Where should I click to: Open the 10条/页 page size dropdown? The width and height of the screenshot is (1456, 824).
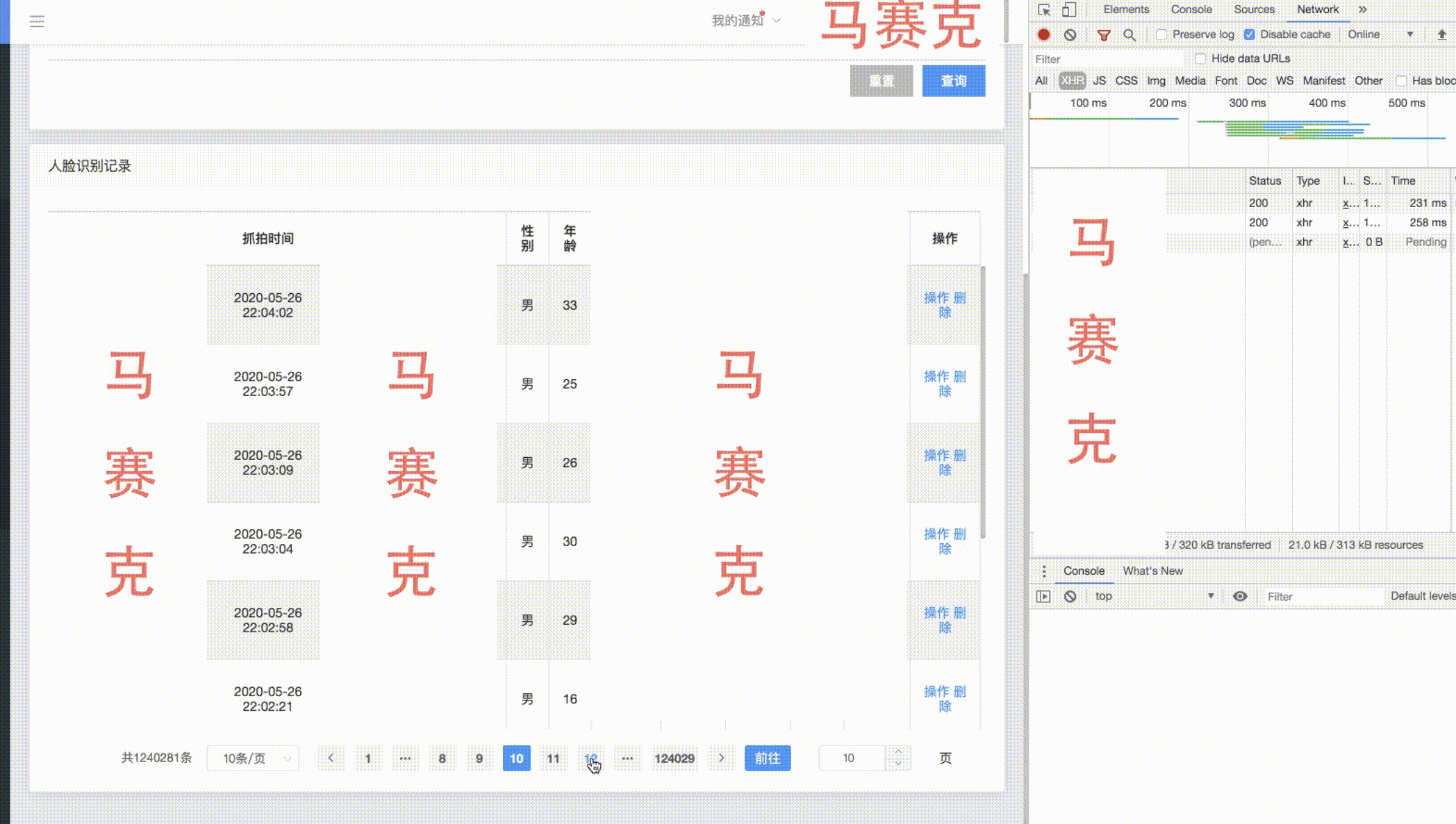tap(253, 758)
